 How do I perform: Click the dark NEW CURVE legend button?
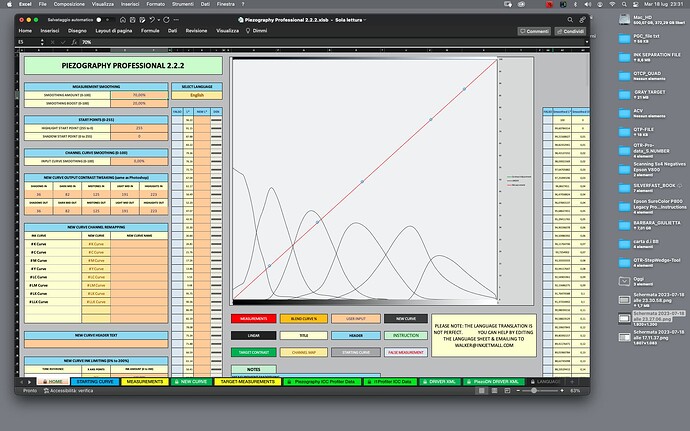[406, 319]
